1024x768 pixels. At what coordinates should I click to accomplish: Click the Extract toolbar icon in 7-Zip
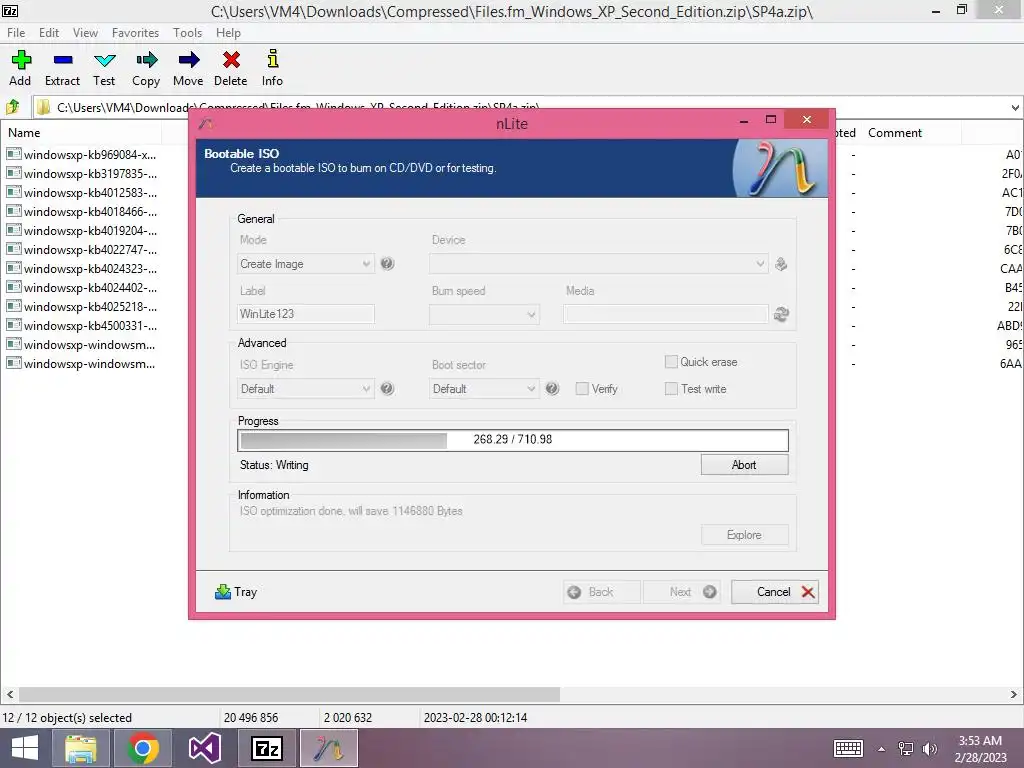63,60
